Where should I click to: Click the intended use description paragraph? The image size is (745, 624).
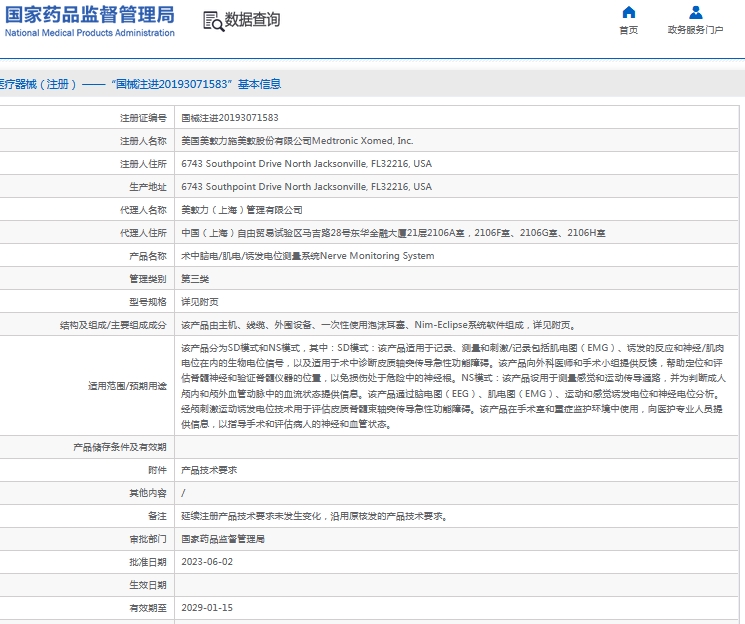coord(454,386)
